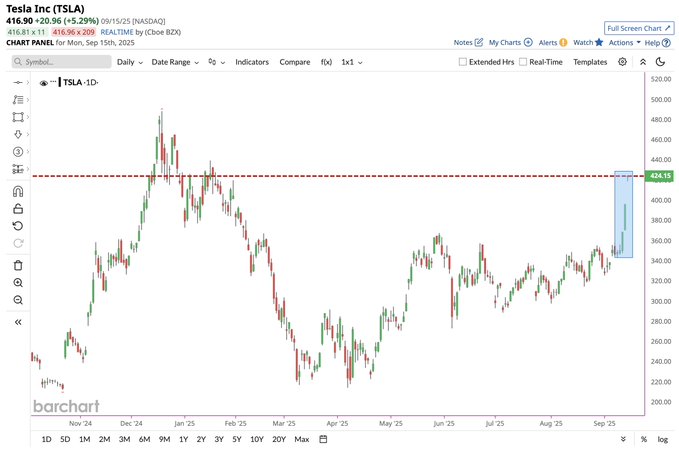Open the Full Screen Chart button

[x=639, y=28]
